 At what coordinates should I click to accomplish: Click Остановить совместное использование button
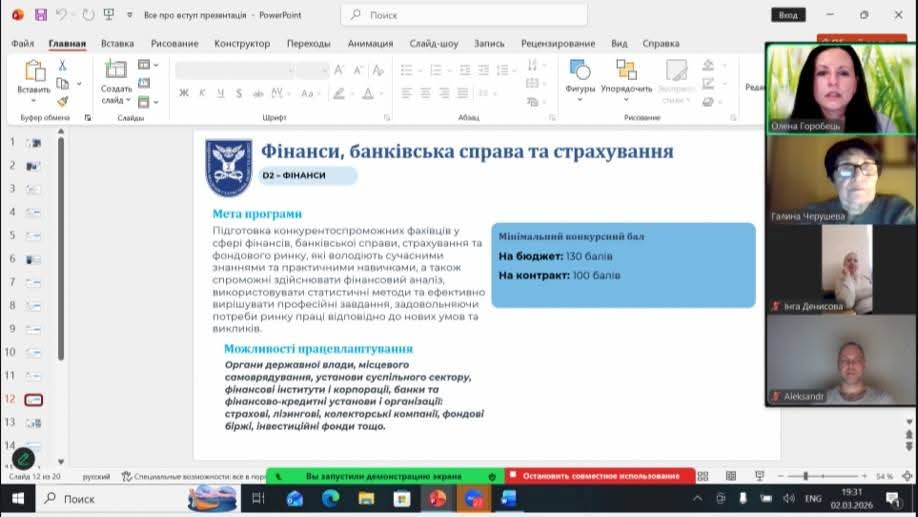click(x=600, y=476)
